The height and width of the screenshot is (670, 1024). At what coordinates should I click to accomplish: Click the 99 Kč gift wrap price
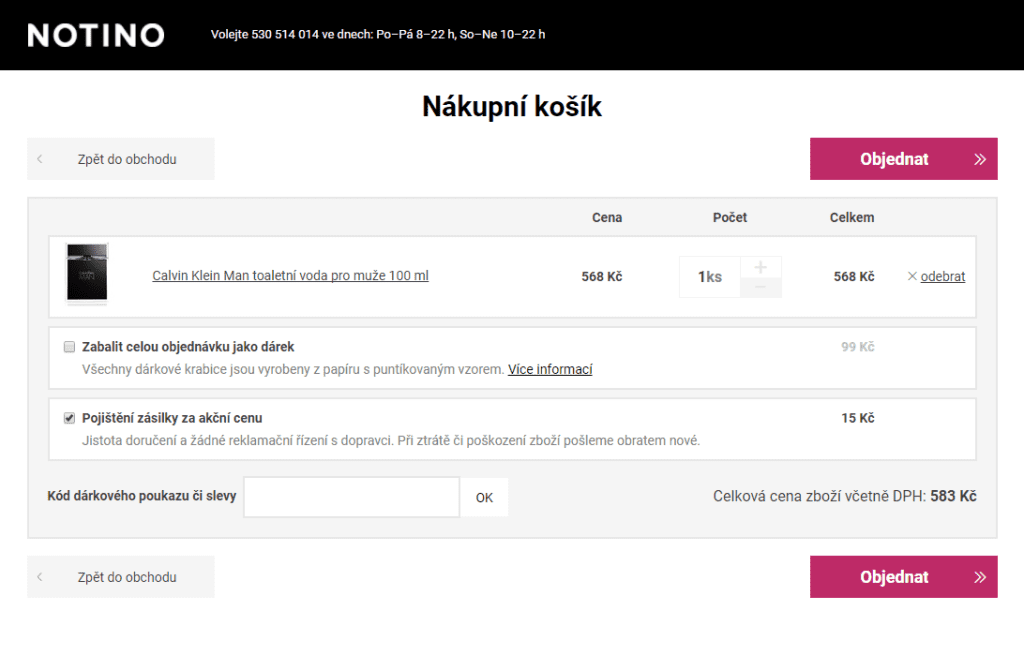pos(857,347)
